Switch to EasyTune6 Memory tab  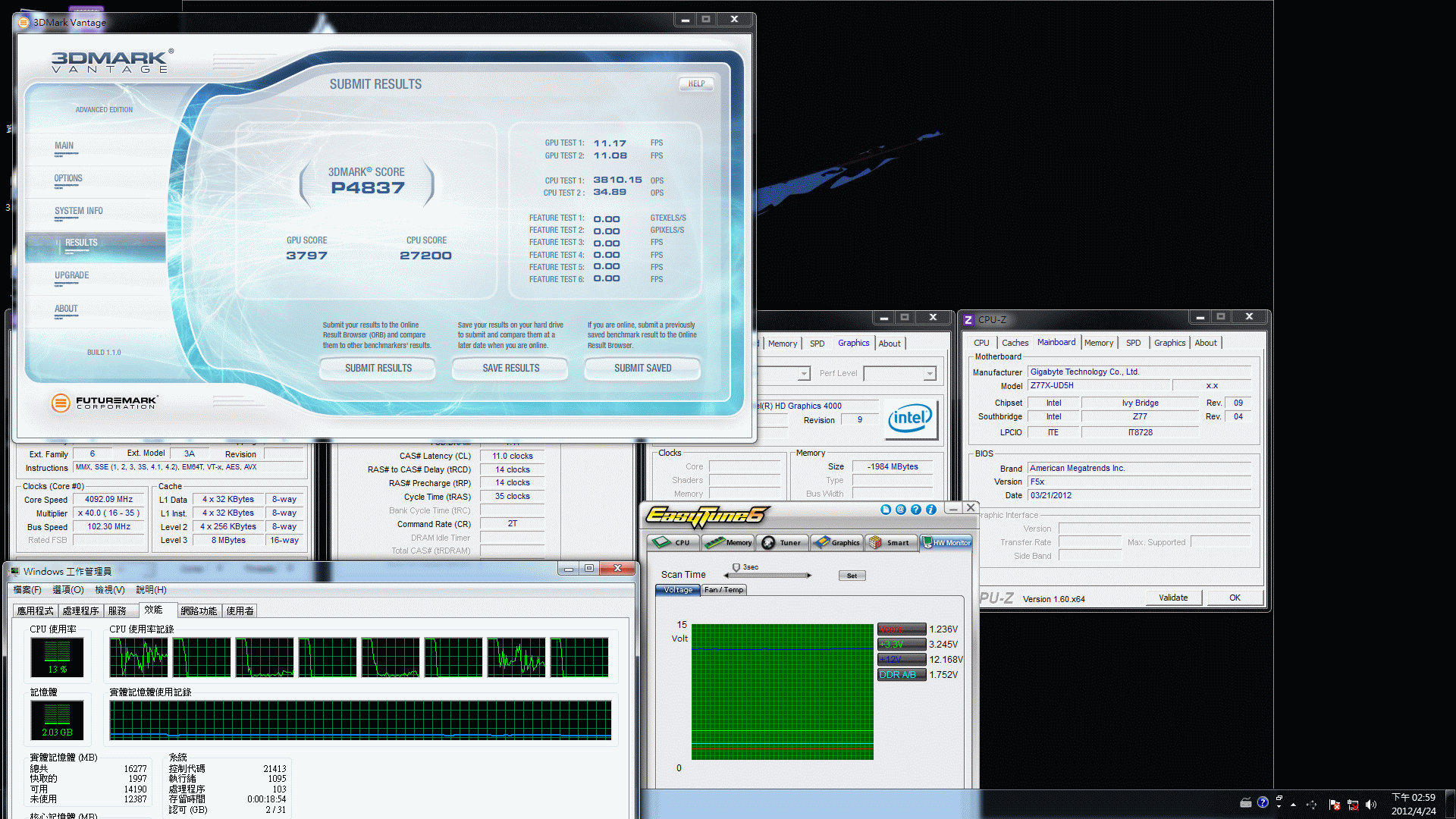click(727, 542)
